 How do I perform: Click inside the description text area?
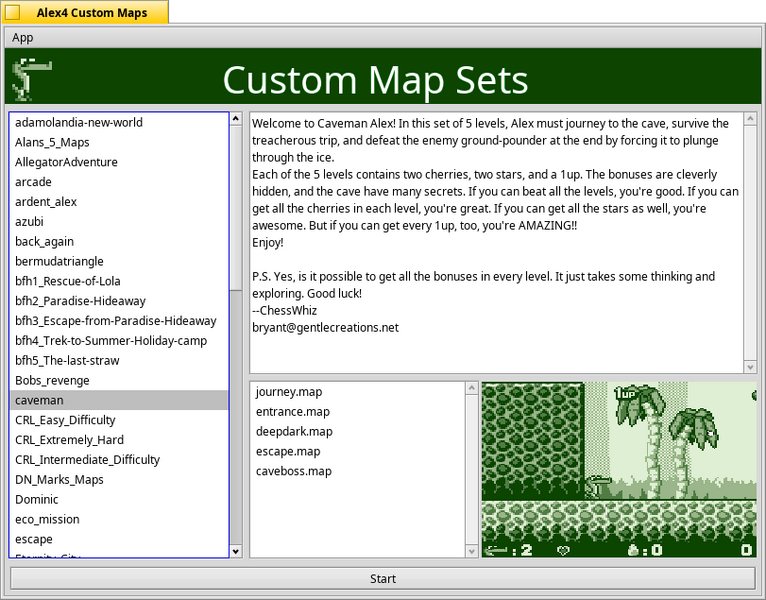pos(496,243)
